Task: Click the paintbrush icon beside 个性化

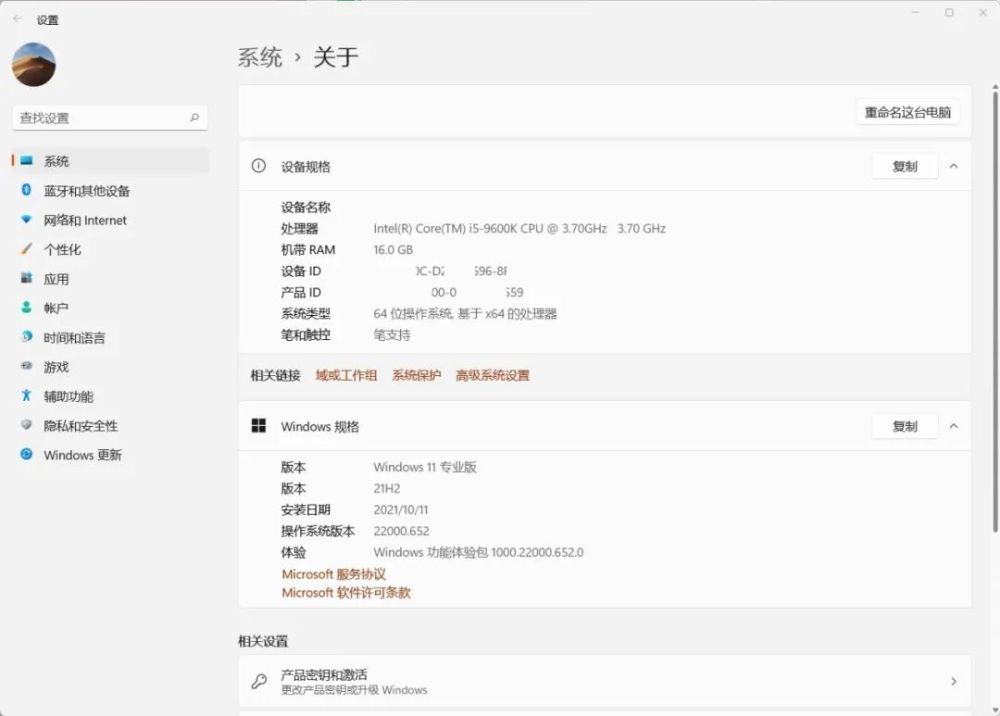Action: point(26,249)
